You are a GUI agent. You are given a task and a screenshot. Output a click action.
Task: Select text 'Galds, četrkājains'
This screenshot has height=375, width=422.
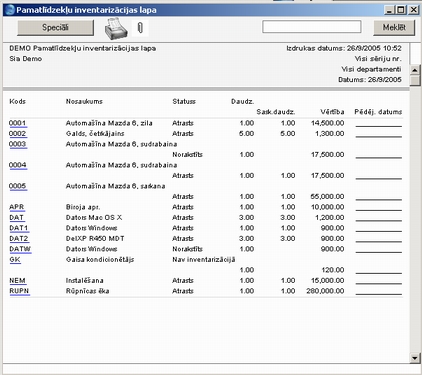click(95, 134)
